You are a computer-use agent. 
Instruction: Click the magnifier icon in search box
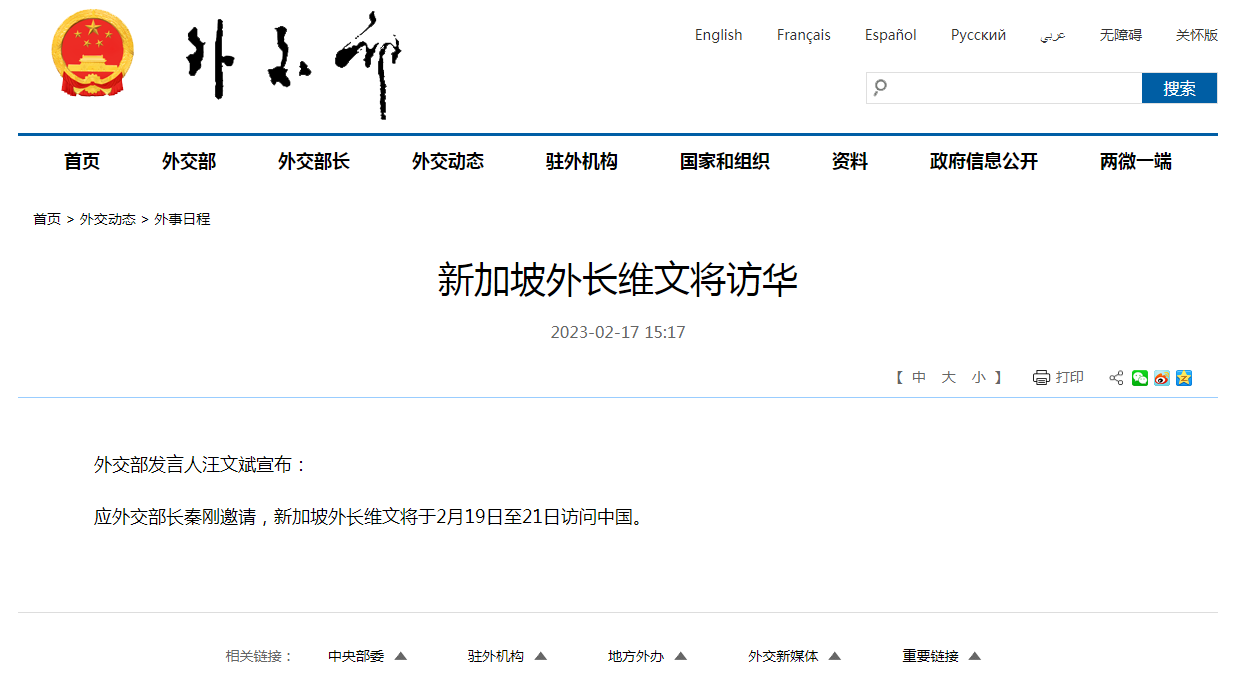pos(880,88)
